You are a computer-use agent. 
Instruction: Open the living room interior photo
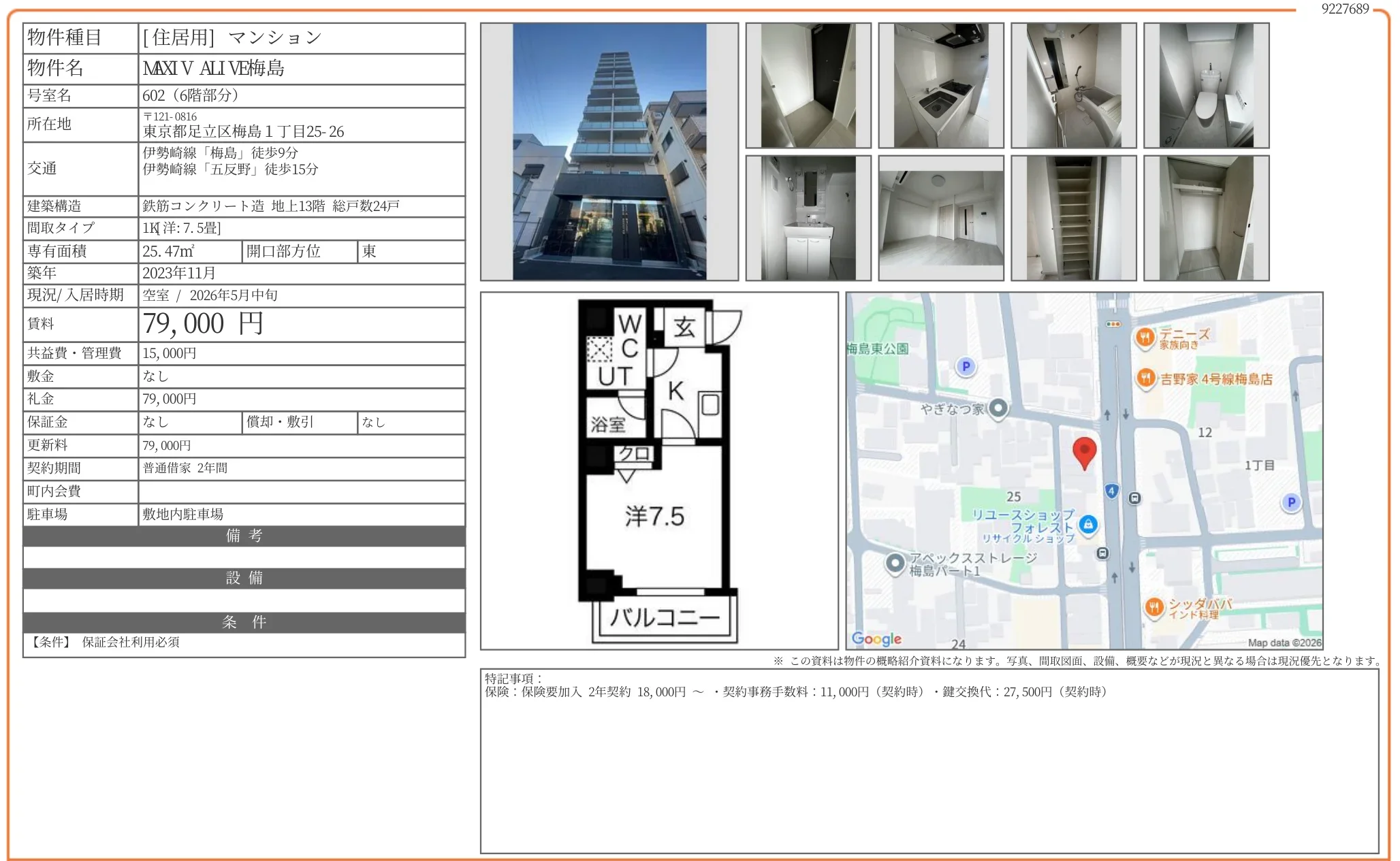[940, 218]
